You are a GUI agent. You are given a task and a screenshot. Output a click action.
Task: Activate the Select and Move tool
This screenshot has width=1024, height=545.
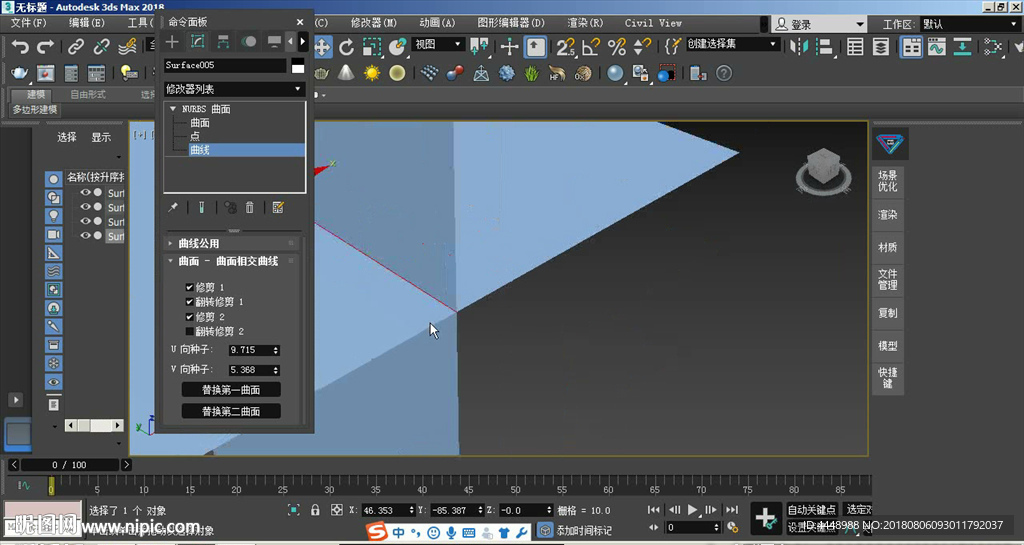[322, 47]
